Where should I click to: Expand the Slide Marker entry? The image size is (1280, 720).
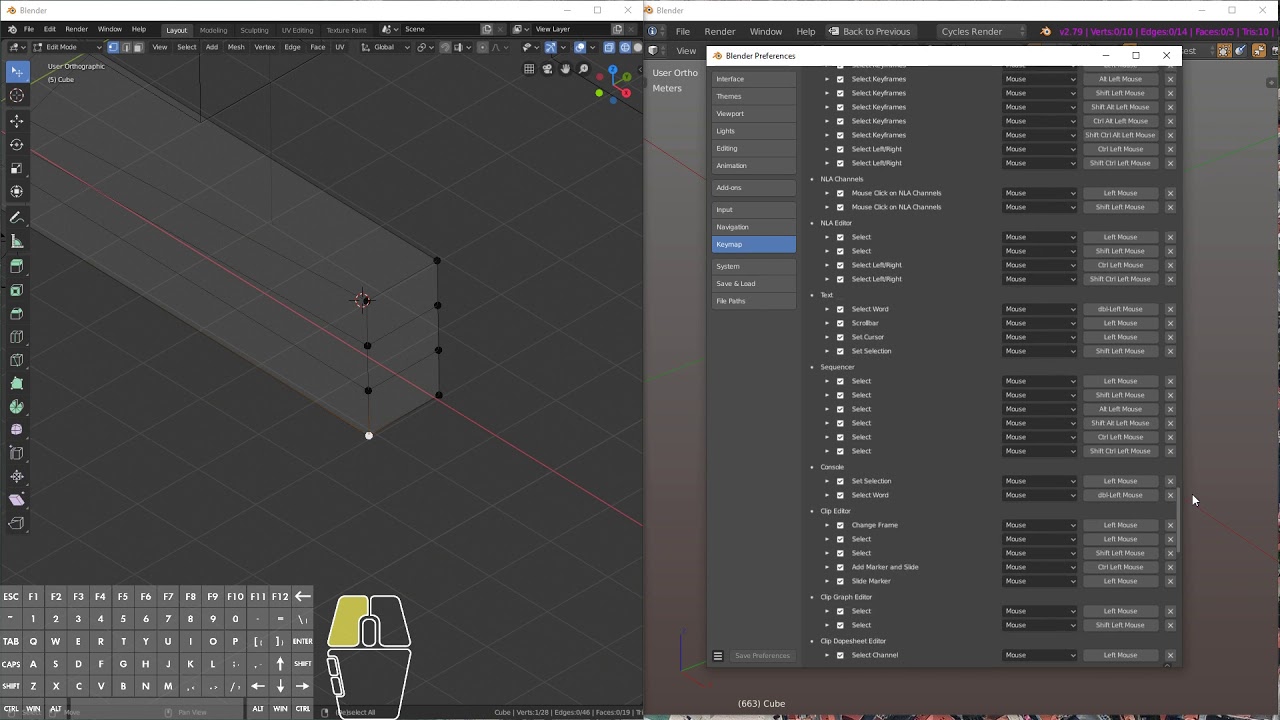[x=827, y=581]
